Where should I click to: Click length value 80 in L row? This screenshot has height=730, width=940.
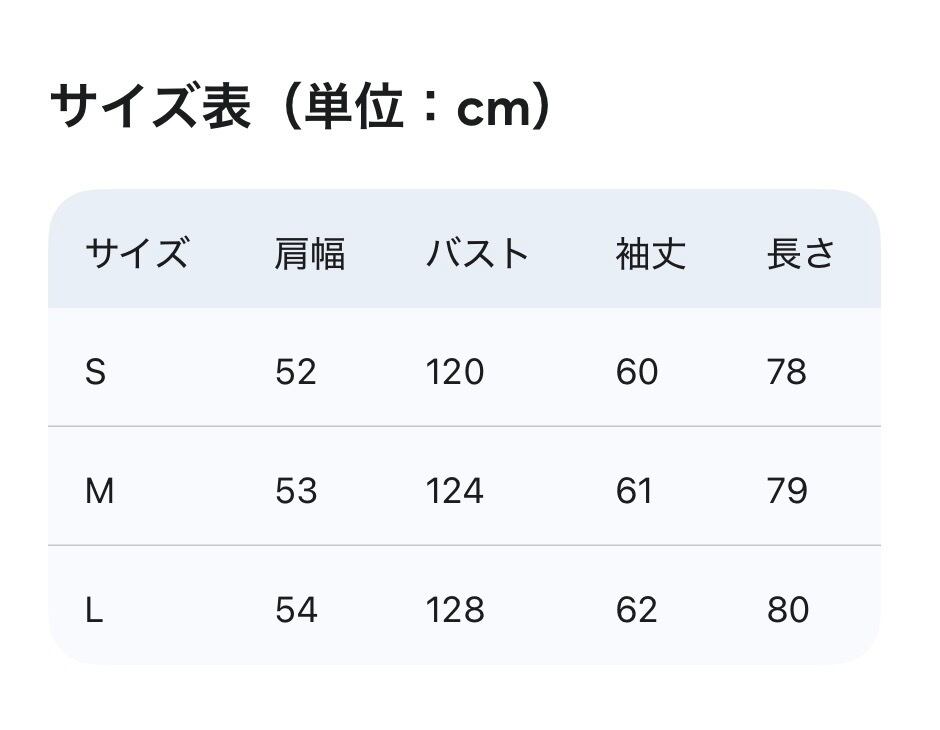pos(788,610)
